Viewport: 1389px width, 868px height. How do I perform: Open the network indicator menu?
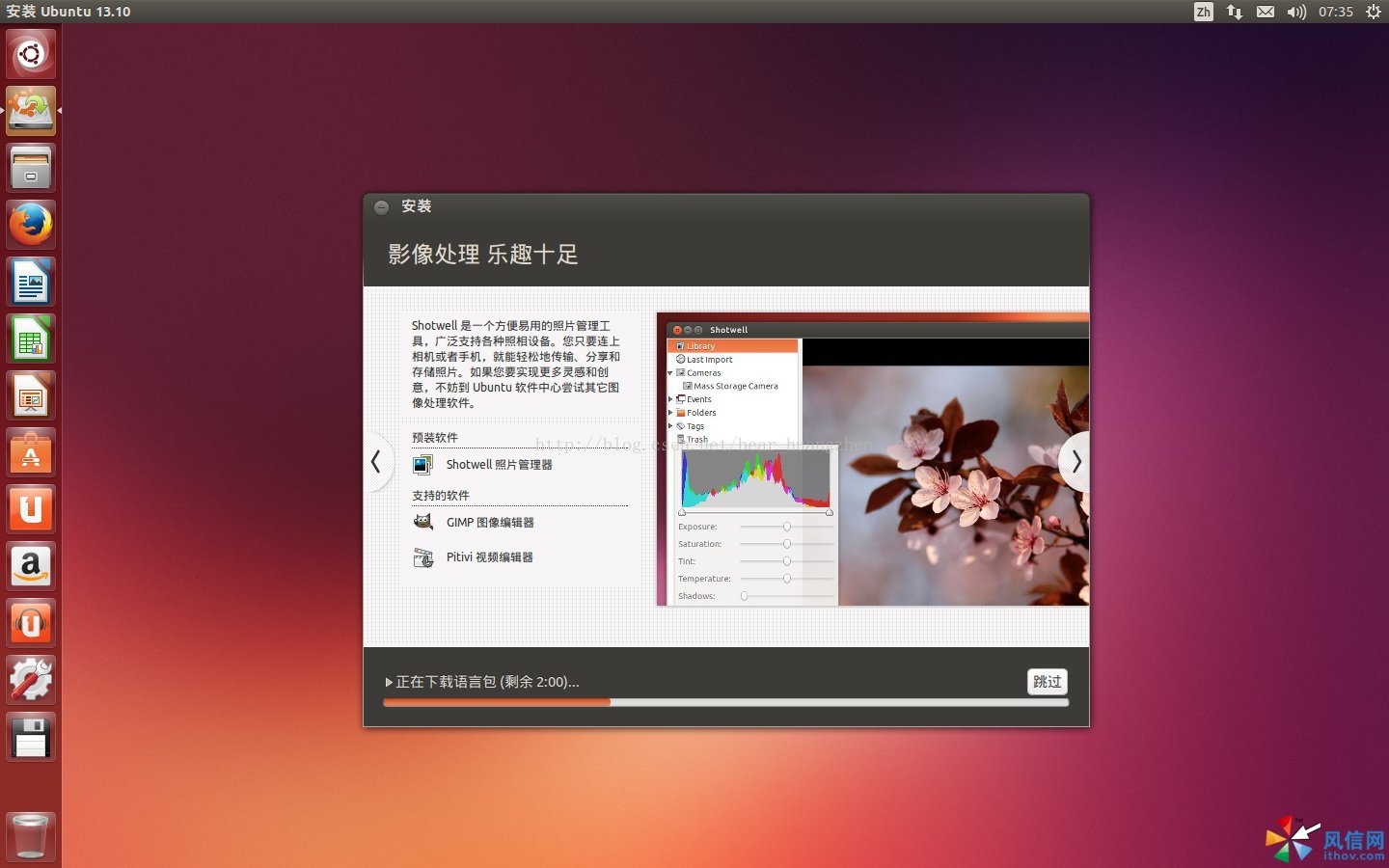(1234, 12)
